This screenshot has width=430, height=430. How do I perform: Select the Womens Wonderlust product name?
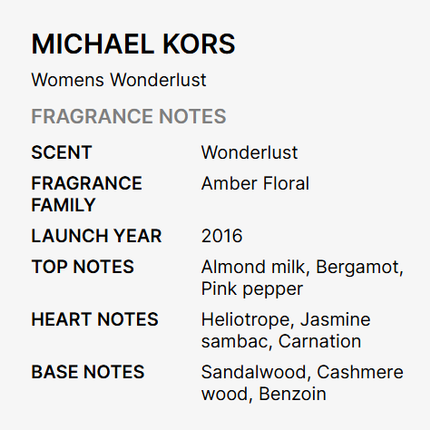click(x=119, y=80)
